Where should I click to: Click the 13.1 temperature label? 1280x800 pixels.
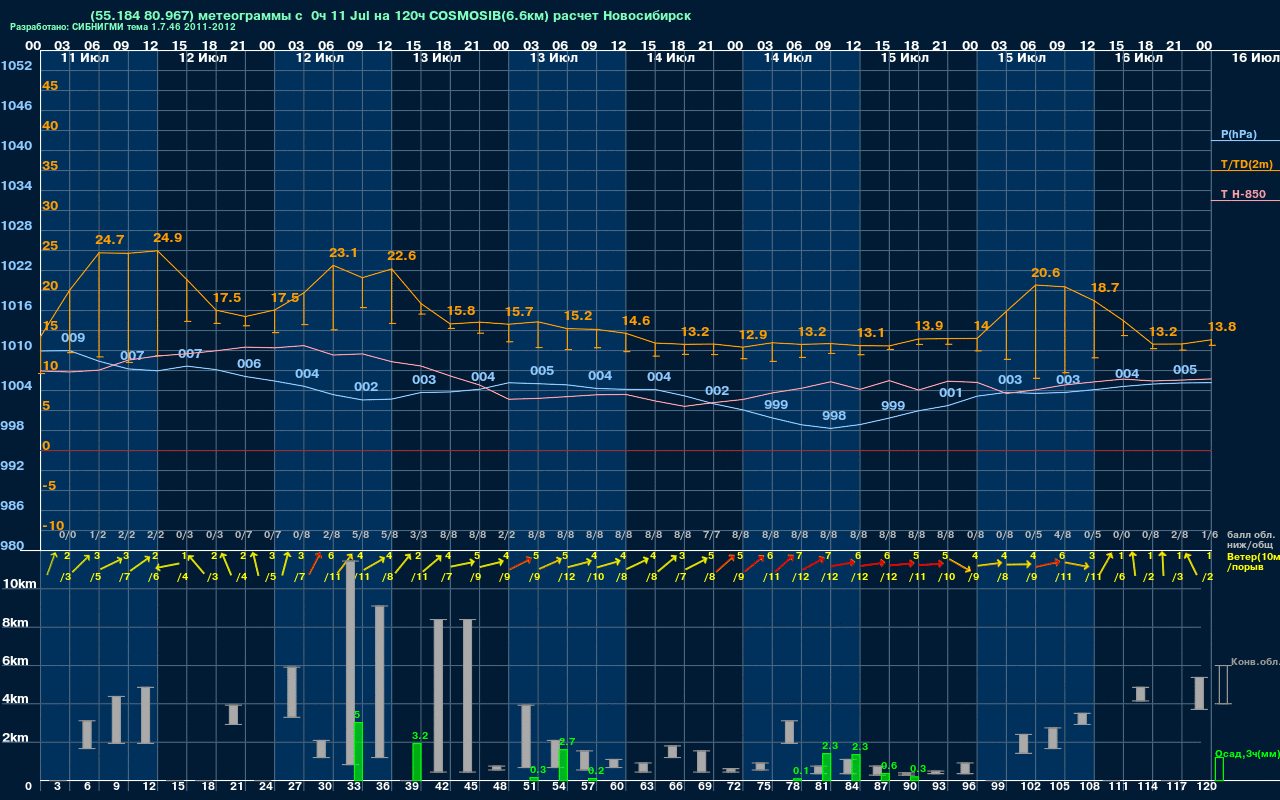pyautogui.click(x=871, y=333)
